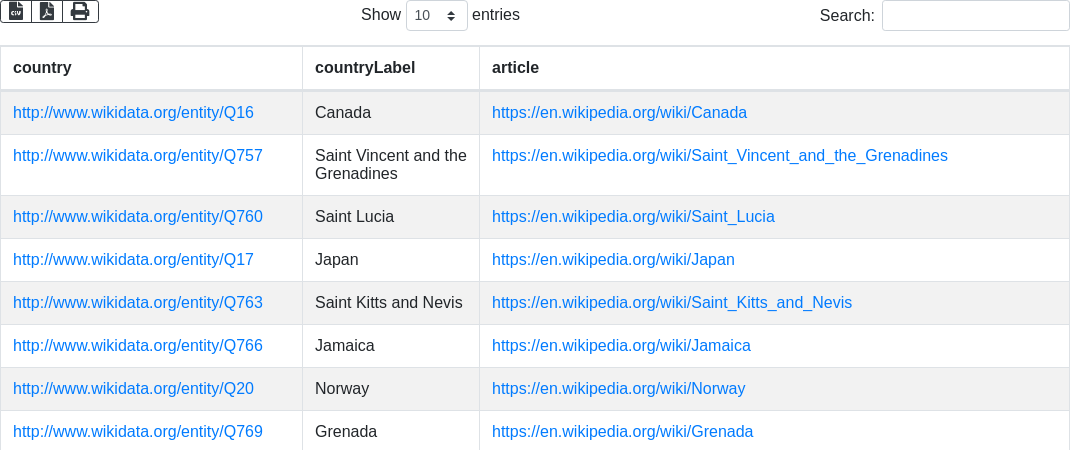This screenshot has height=450, width=1070.
Task: Open Wikidata entity Q763 link
Action: point(138,303)
